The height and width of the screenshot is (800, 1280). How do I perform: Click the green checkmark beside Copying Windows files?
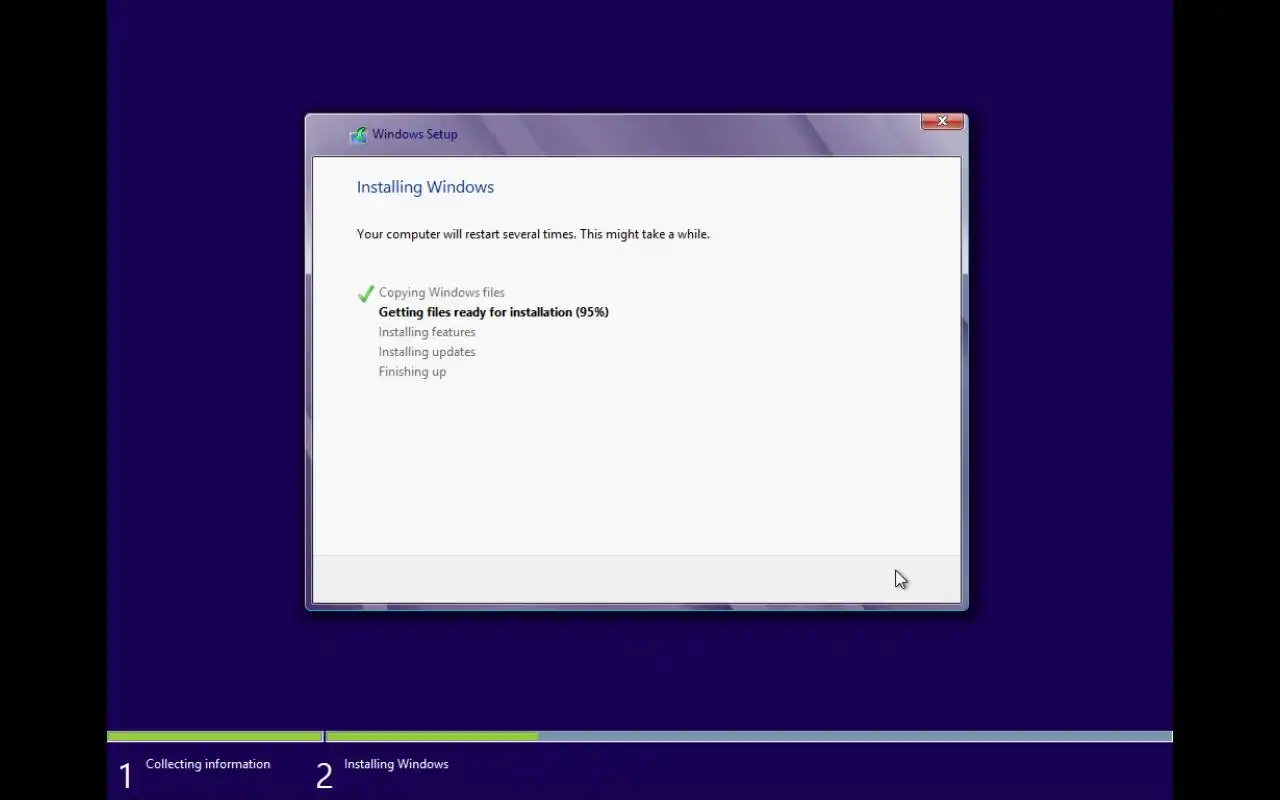[x=366, y=293]
